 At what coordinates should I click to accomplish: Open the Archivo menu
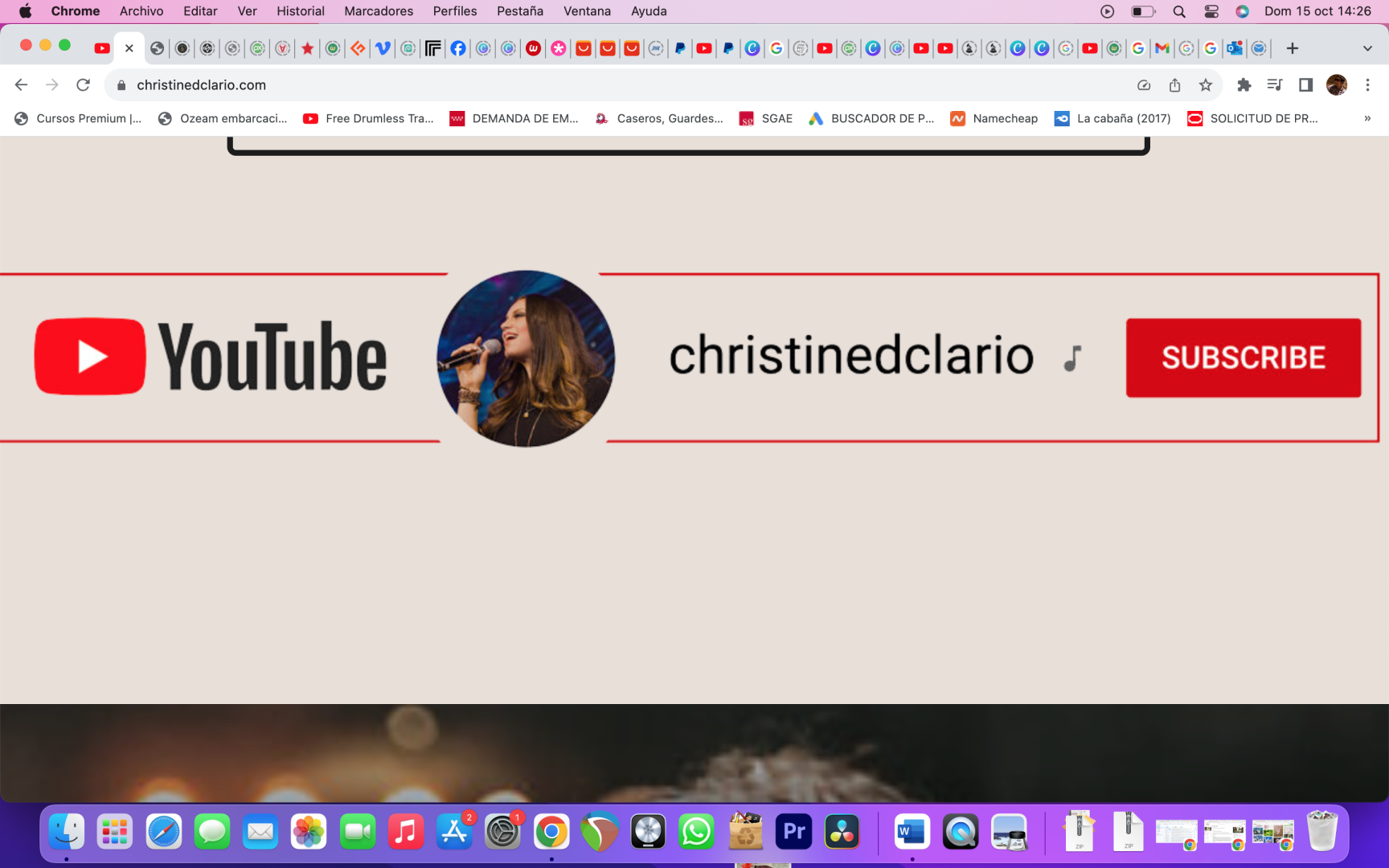coord(141,11)
